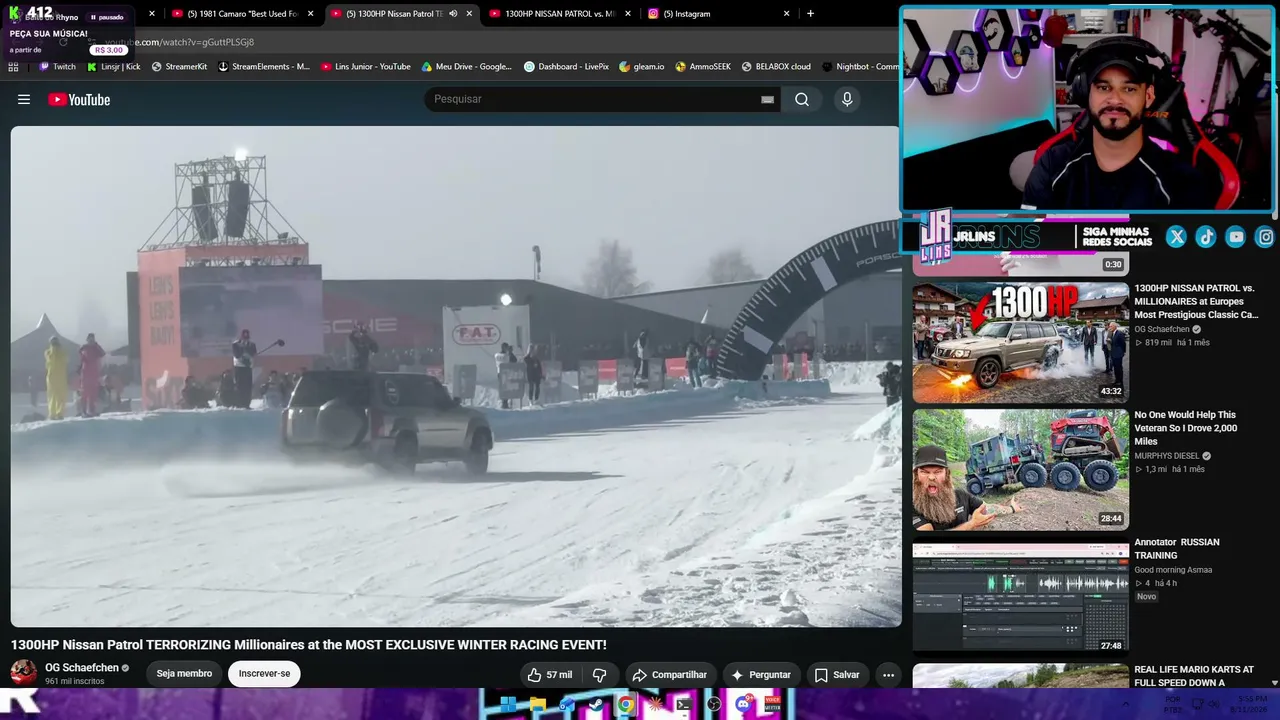Click the 961 mil inscritos subscriber count
The width and height of the screenshot is (1280, 720).
click(74, 682)
